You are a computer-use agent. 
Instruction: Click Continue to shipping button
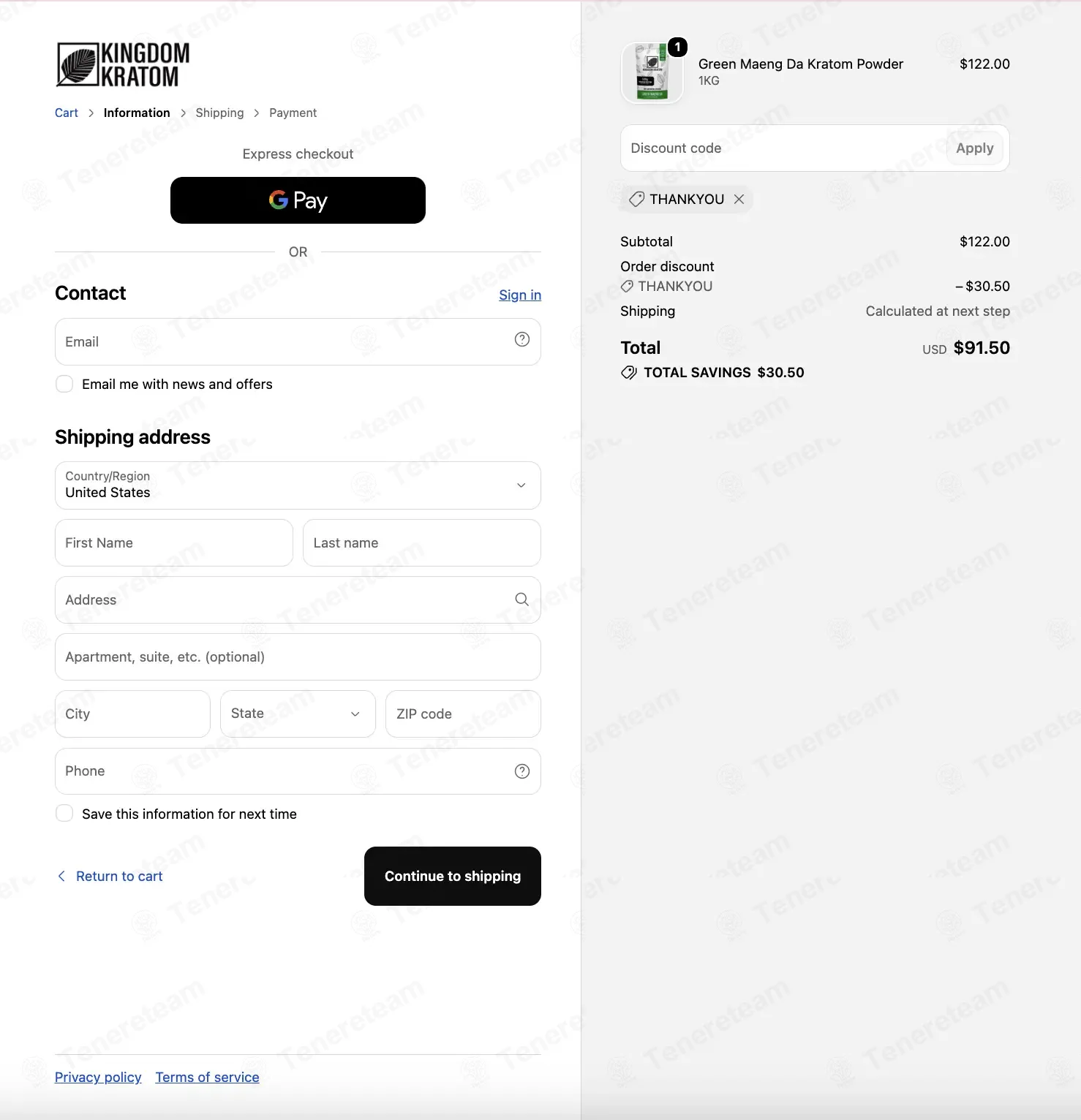pos(453,876)
